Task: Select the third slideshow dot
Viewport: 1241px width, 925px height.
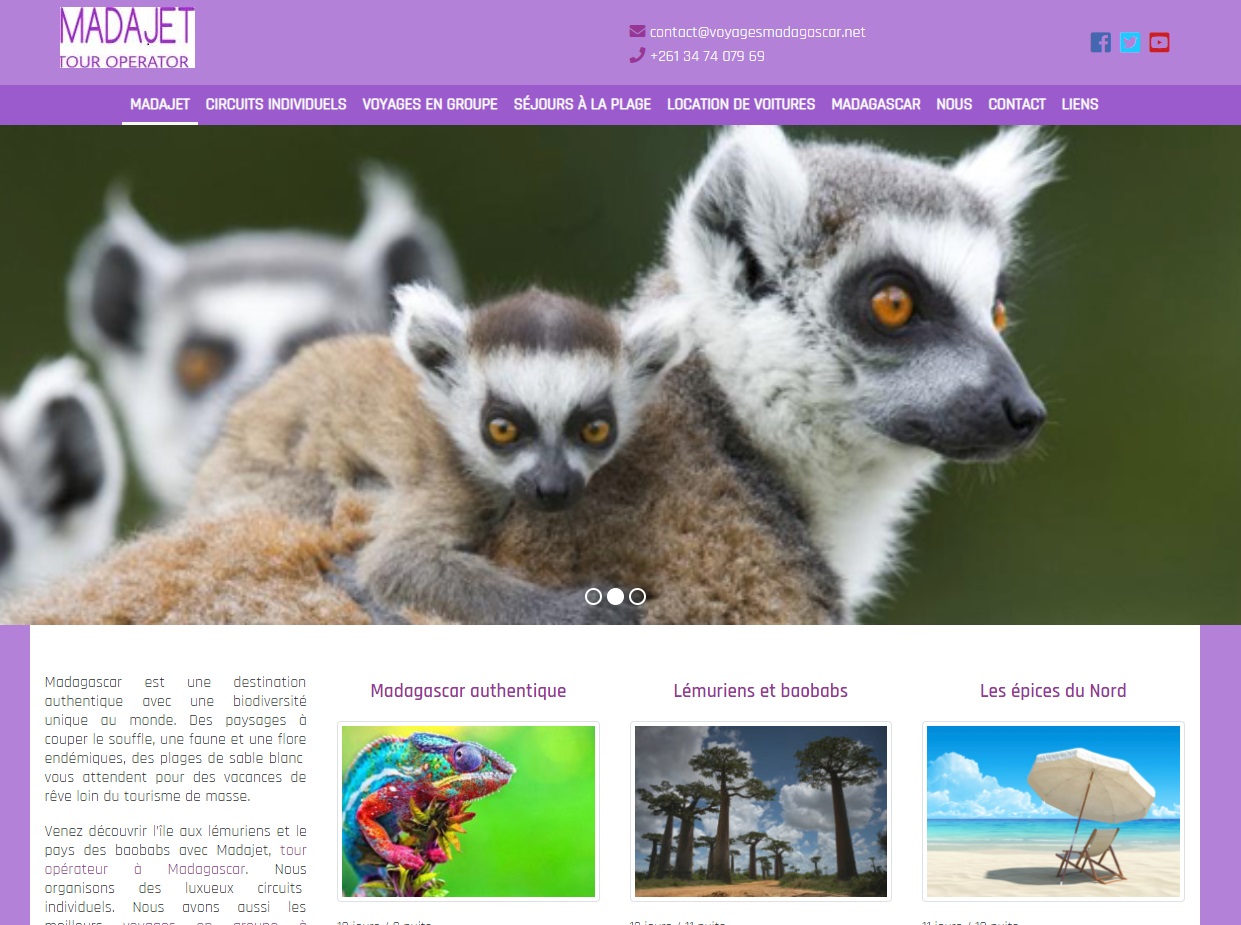Action: (637, 597)
